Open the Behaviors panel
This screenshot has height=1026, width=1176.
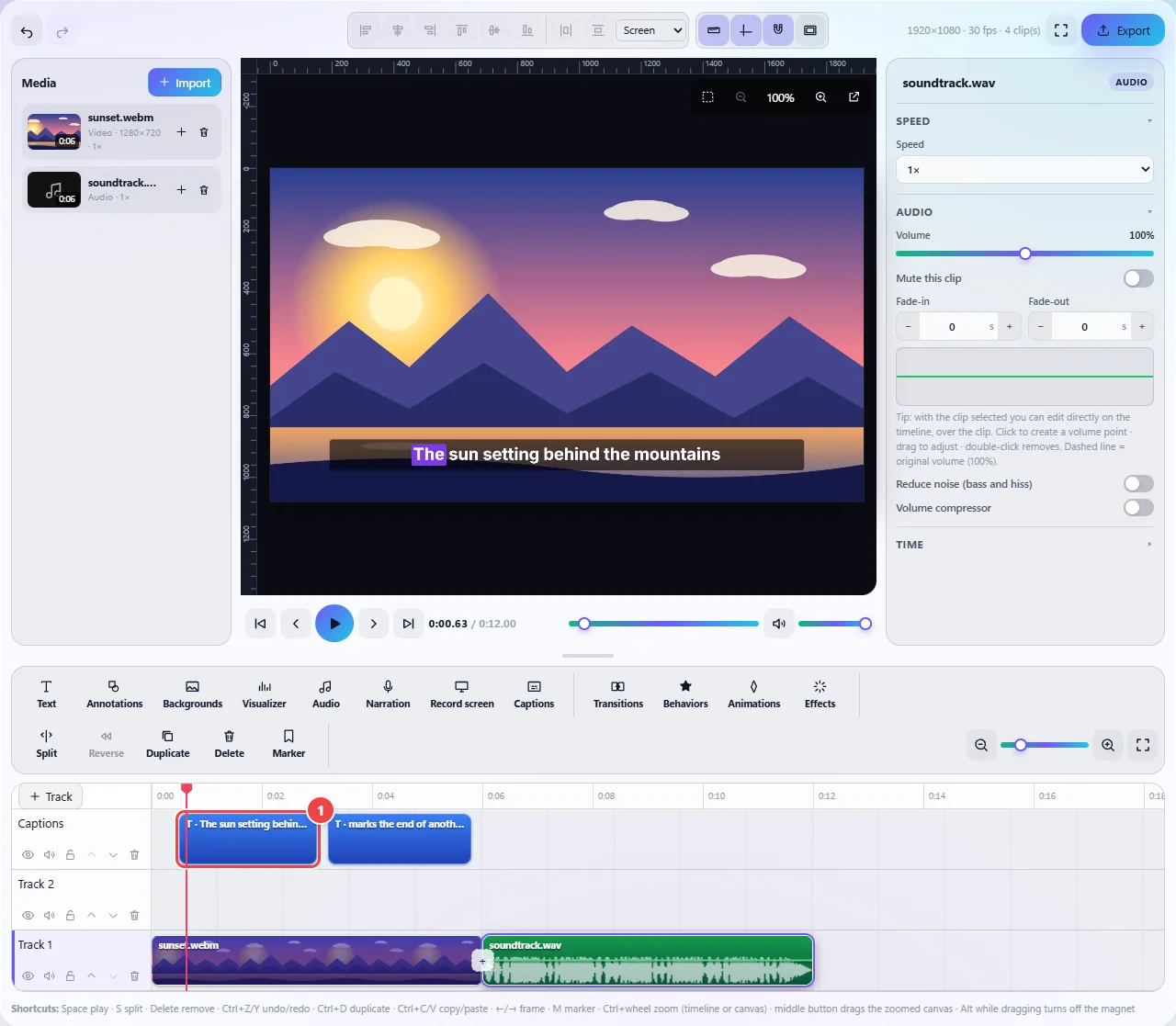pos(685,694)
